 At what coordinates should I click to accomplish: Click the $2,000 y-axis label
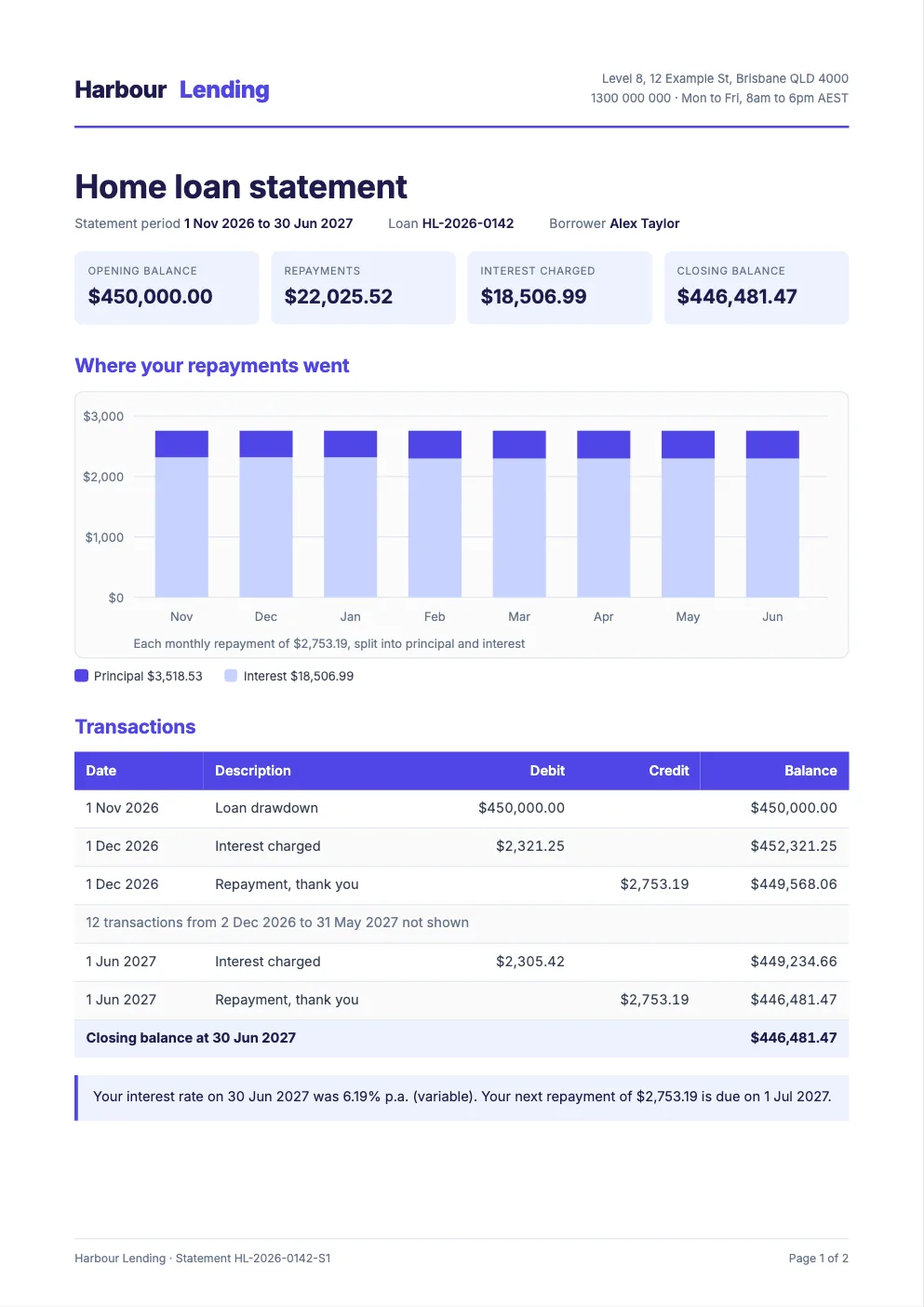coord(103,477)
